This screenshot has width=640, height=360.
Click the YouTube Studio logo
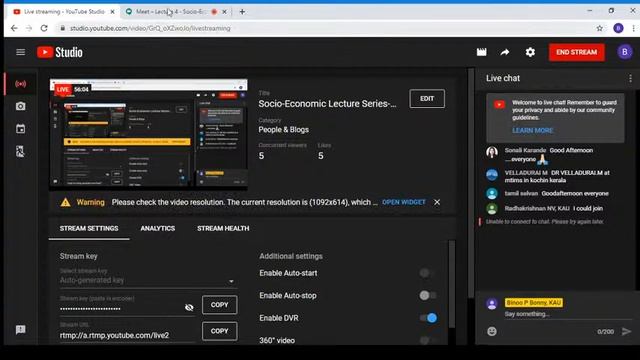(x=60, y=52)
